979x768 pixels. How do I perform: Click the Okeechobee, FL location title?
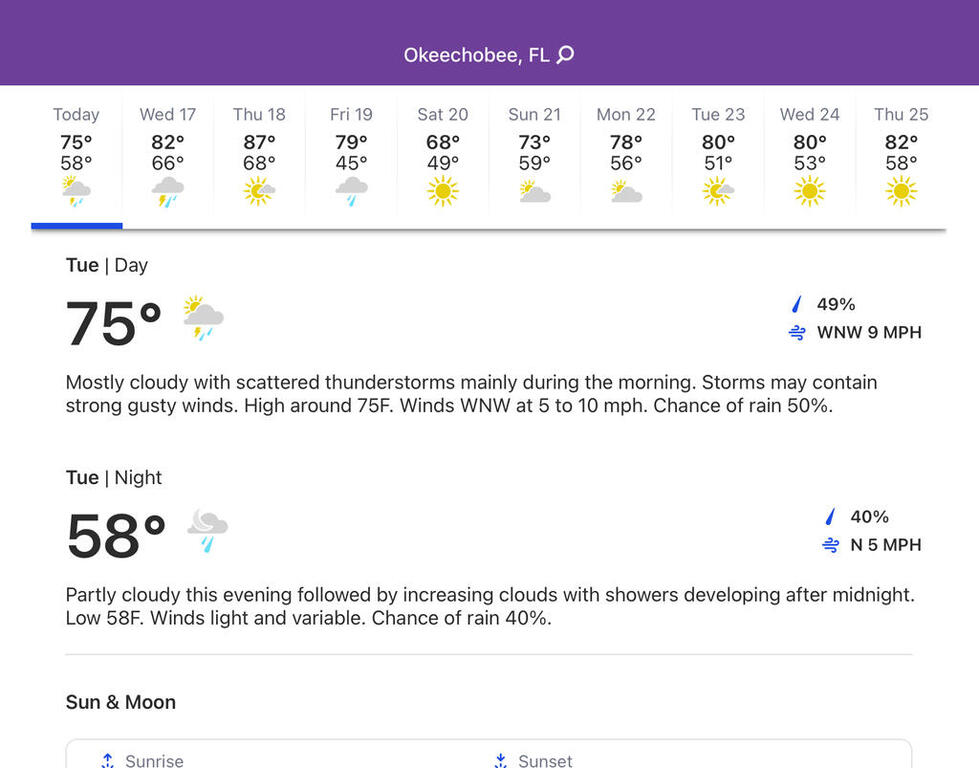[x=476, y=55]
